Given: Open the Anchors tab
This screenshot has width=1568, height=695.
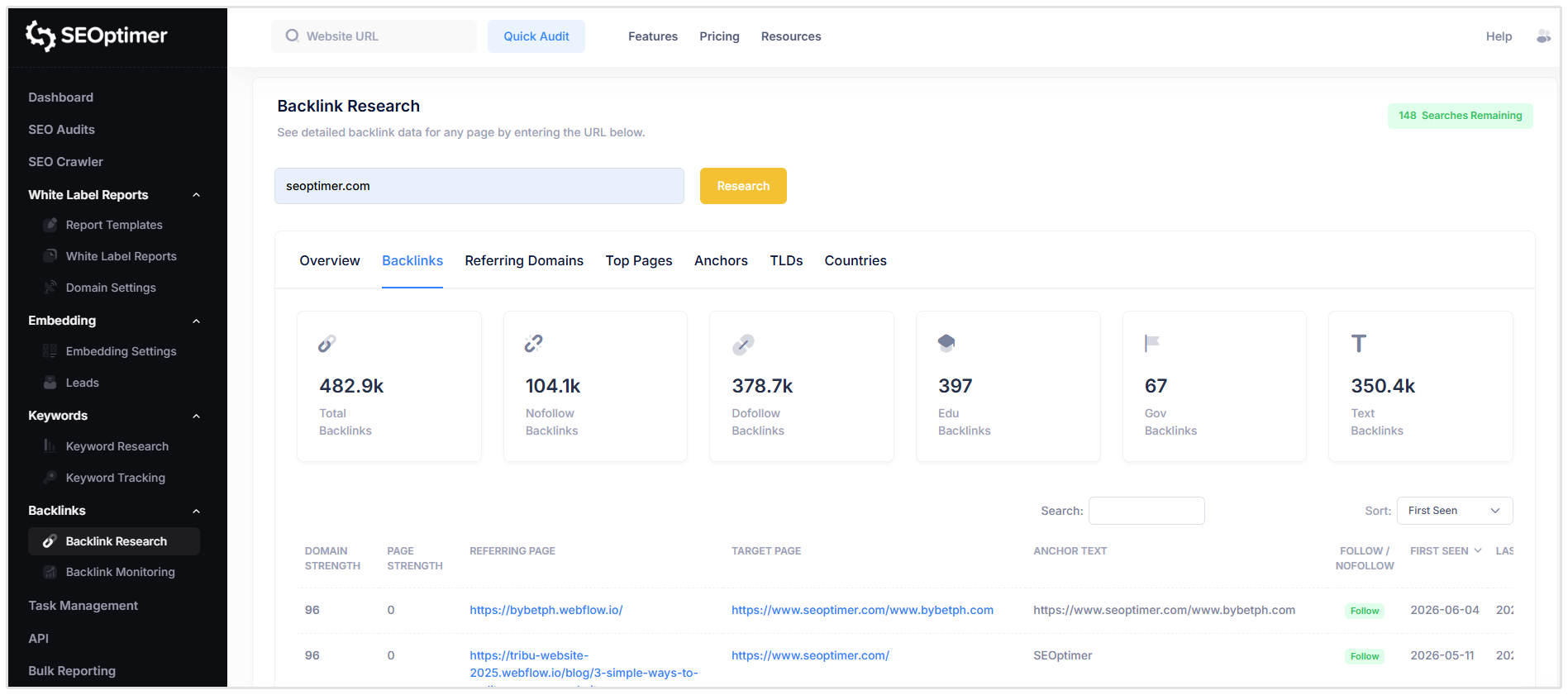Looking at the screenshot, I should pos(721,260).
